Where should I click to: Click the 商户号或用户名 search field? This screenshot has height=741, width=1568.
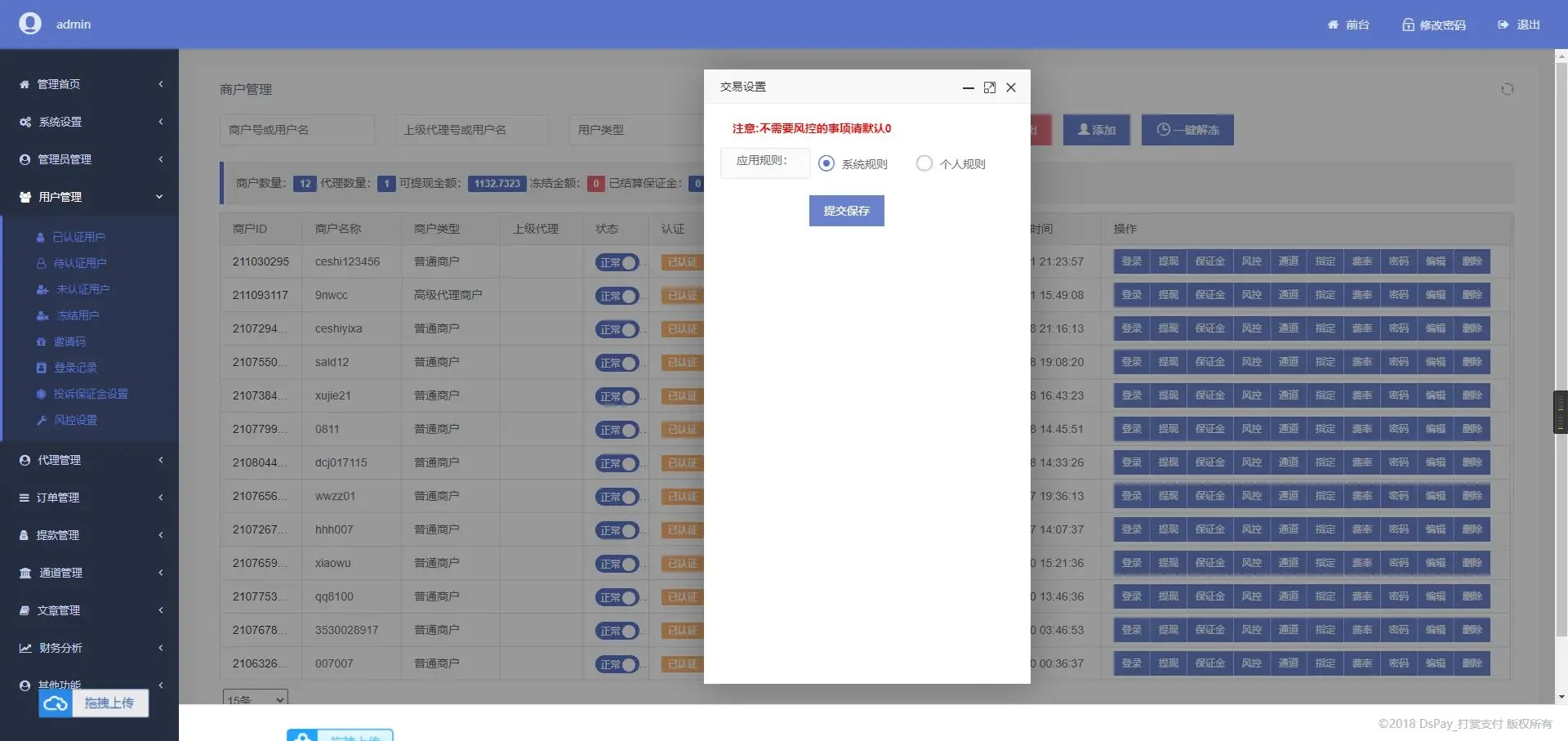[296, 130]
